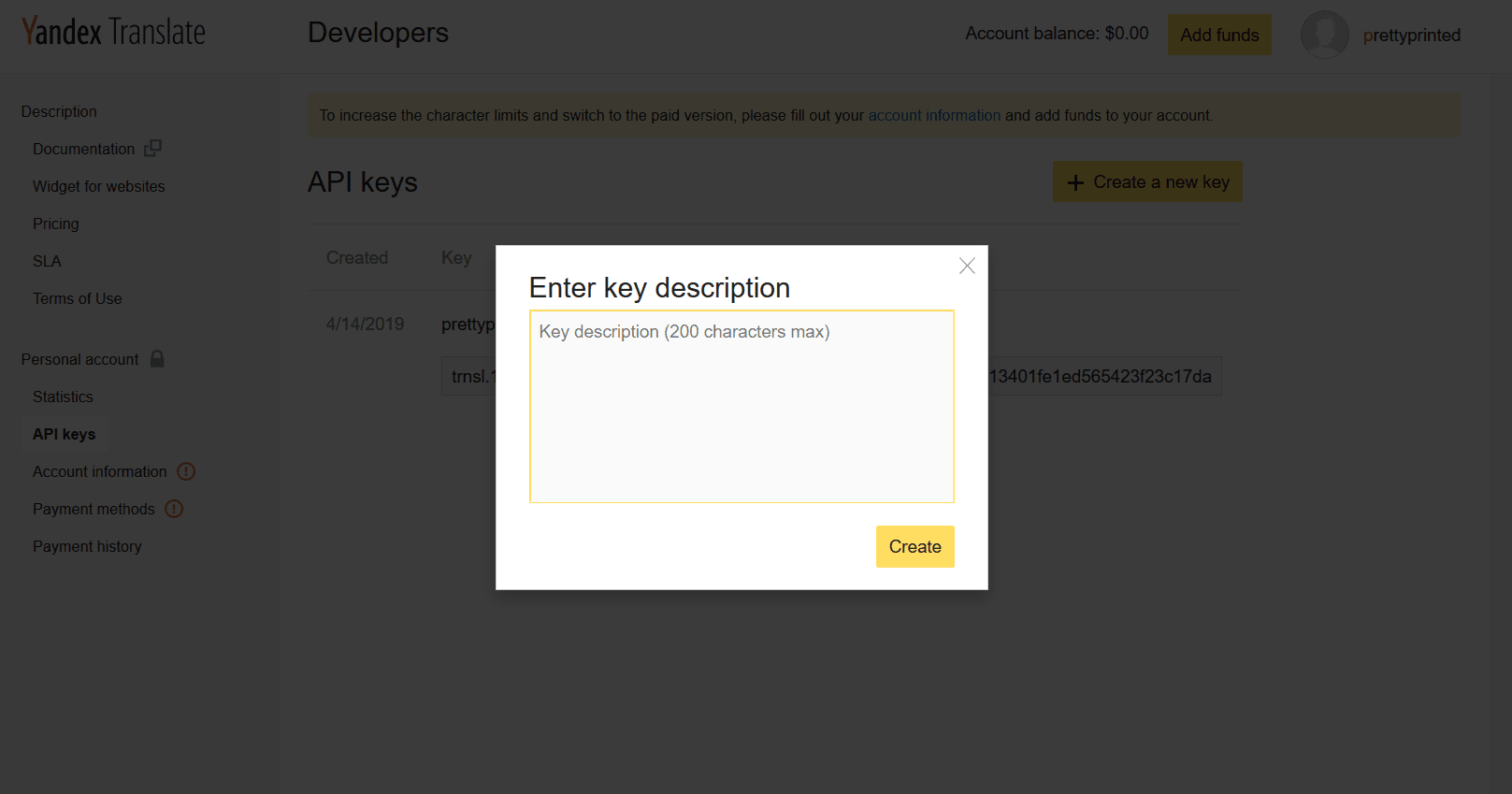Image resolution: width=1512 pixels, height=794 pixels.
Task: Close the key description dialog
Action: coord(967,266)
